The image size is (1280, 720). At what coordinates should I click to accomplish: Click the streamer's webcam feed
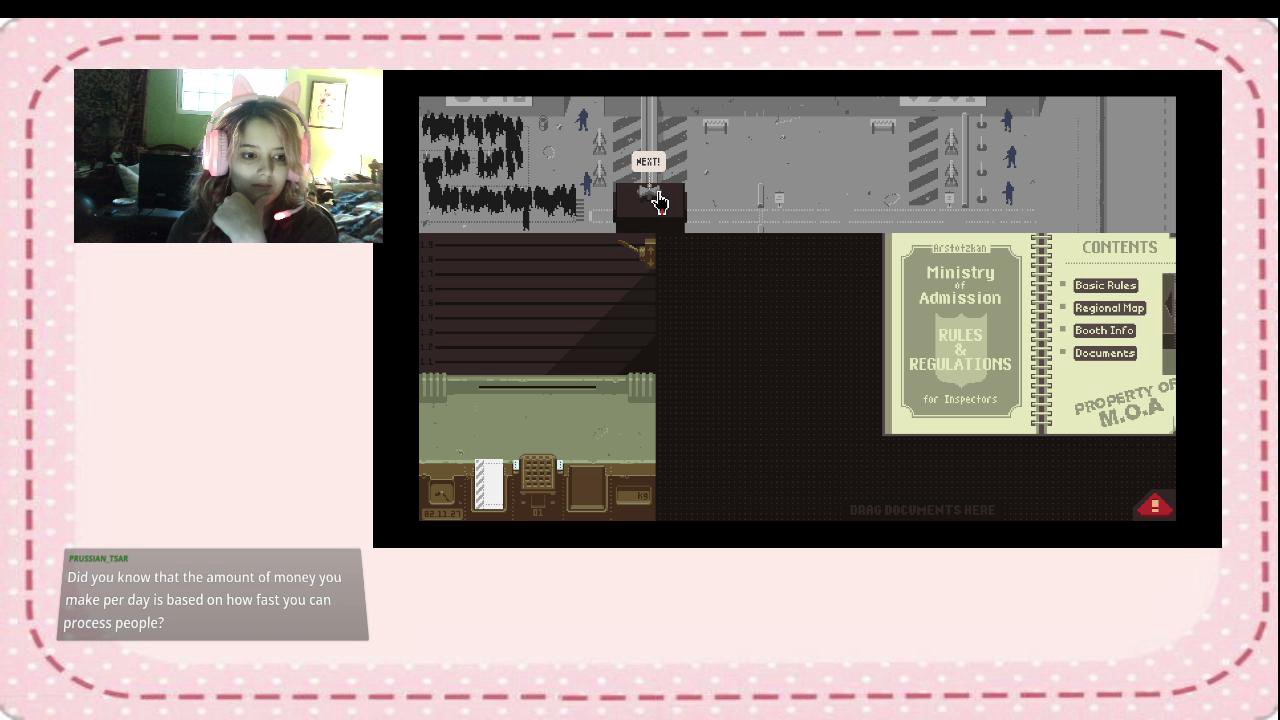228,156
